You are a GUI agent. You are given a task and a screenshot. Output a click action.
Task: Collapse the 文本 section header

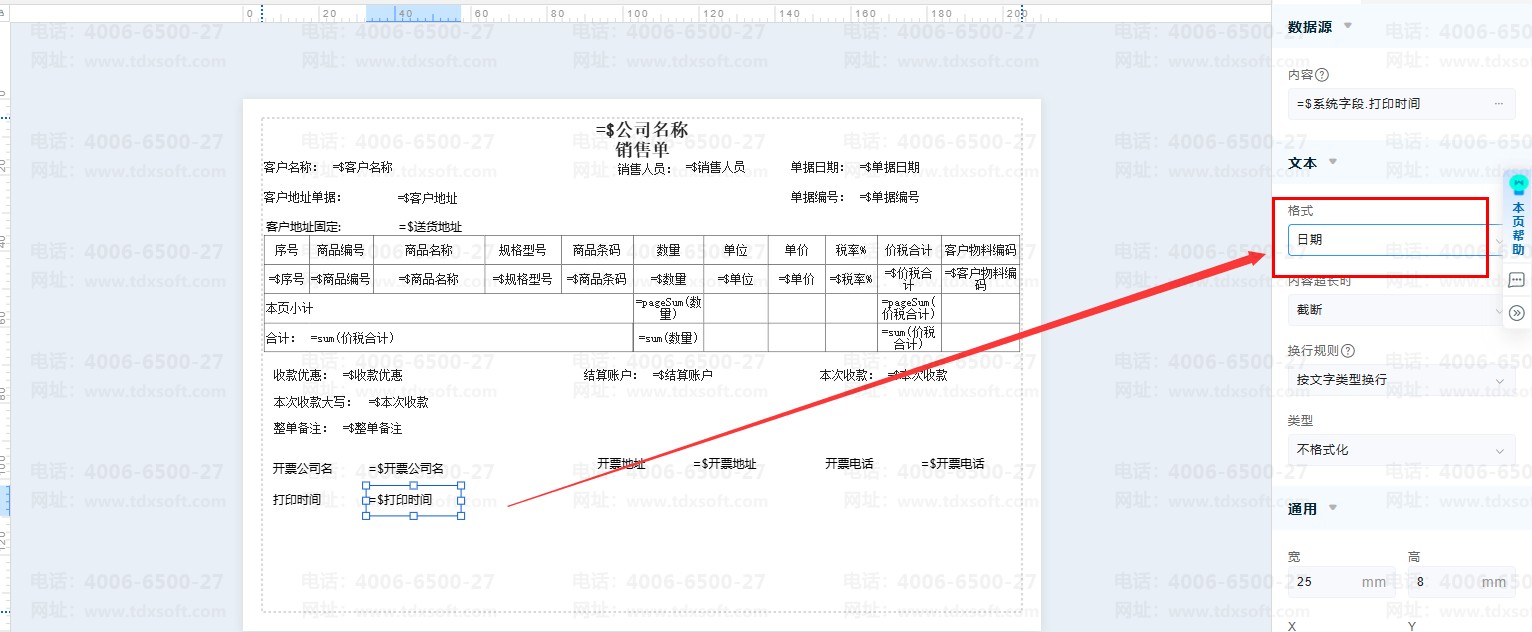pos(1312,162)
